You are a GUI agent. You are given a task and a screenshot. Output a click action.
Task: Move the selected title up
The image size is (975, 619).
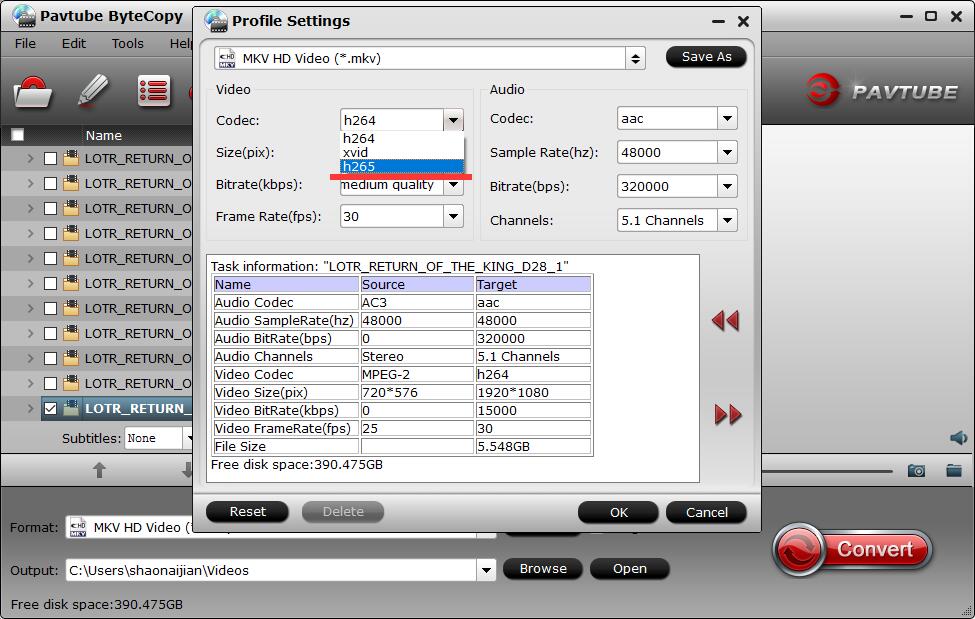pyautogui.click(x=99, y=470)
